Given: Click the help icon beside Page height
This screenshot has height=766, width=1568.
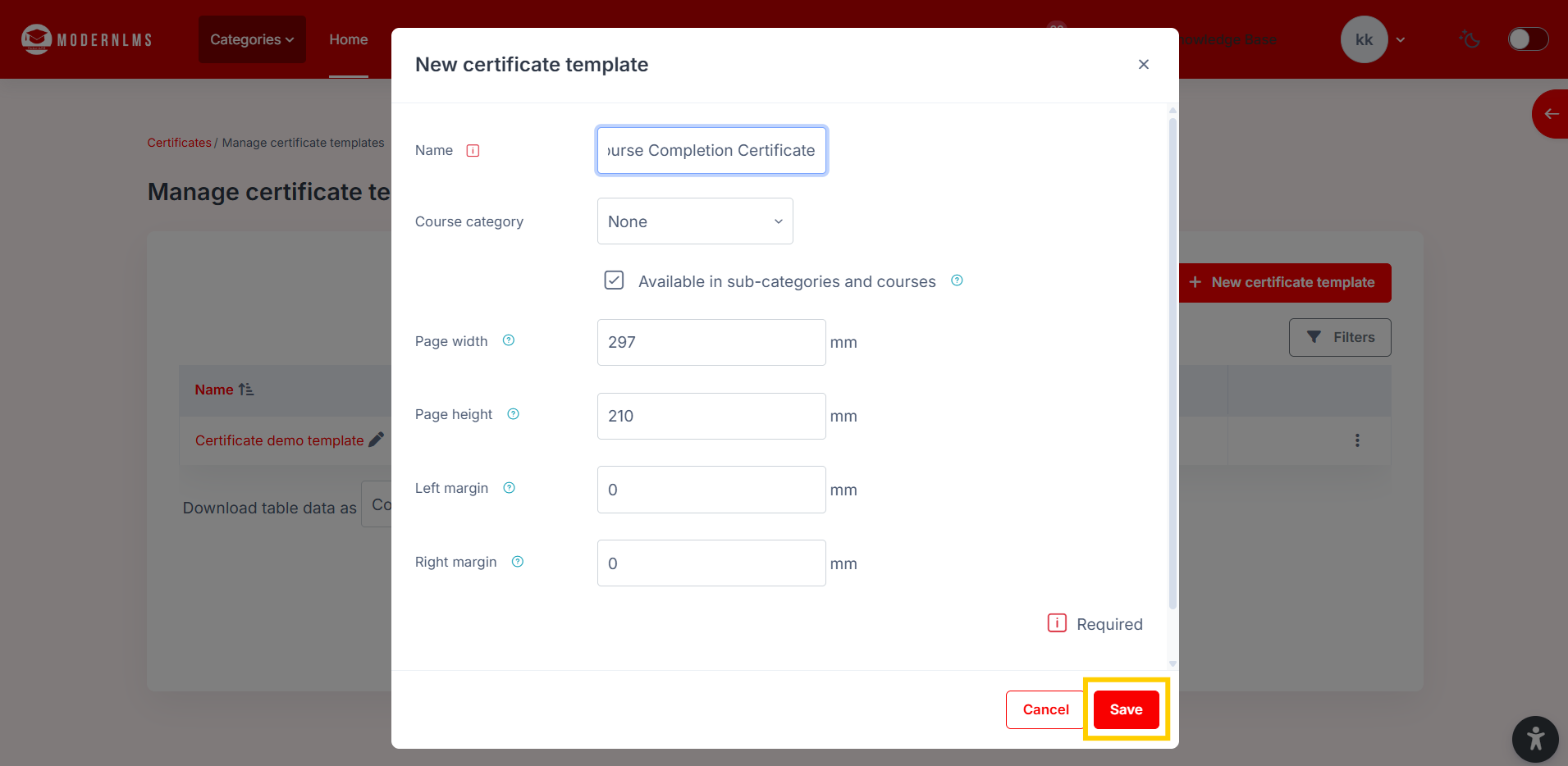Looking at the screenshot, I should pos(514,414).
